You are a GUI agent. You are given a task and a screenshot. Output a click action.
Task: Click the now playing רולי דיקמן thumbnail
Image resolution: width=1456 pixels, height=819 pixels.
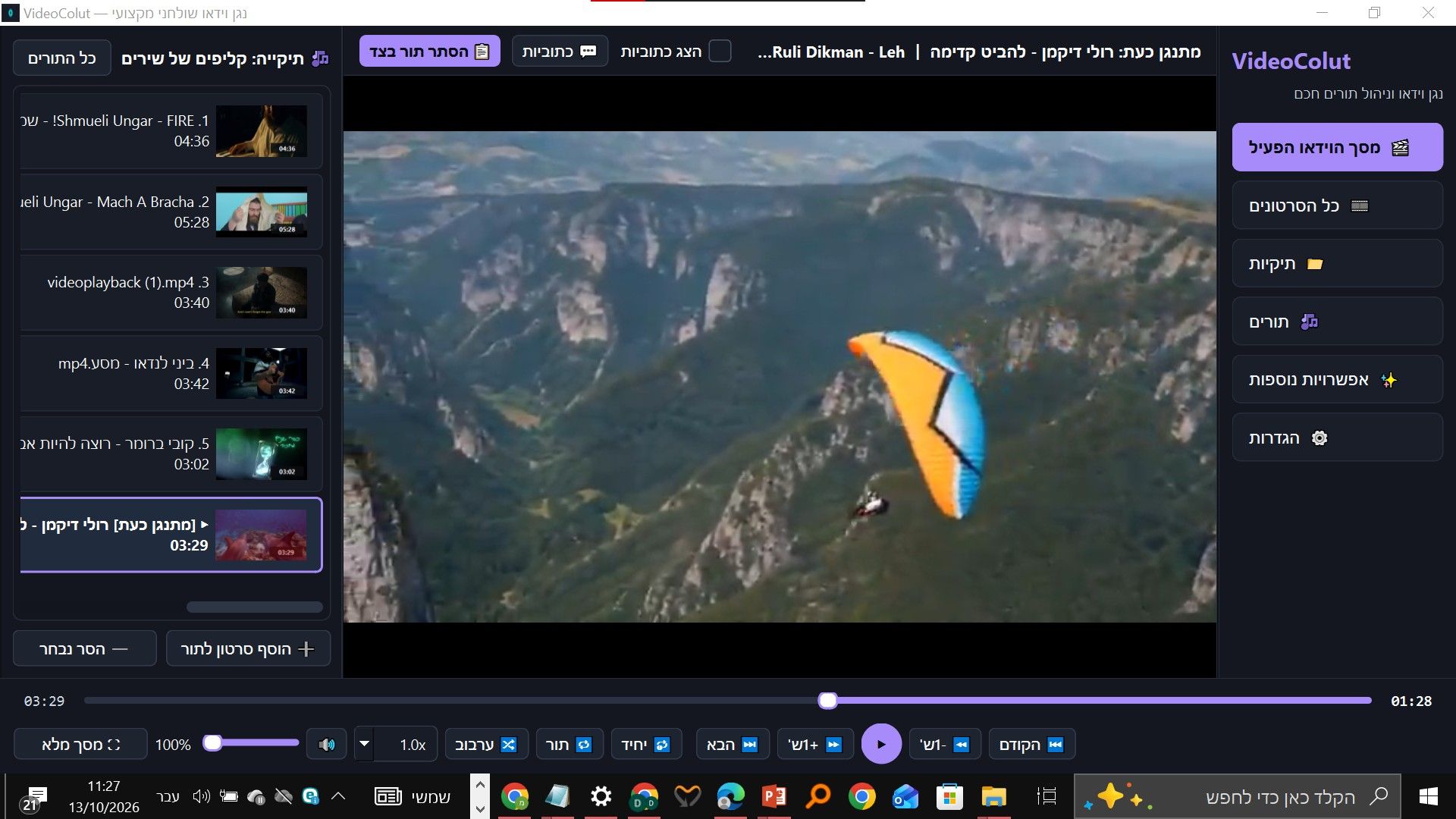pyautogui.click(x=262, y=535)
